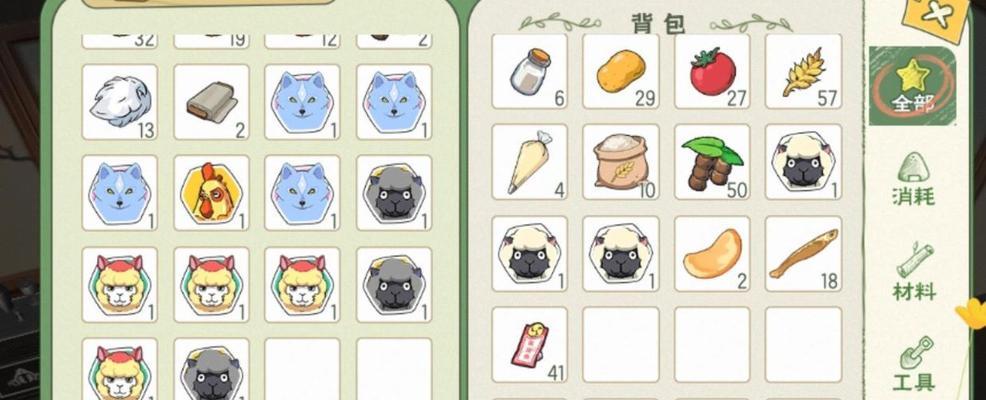Screen dimensions: 986x400
Task: Select the salt jar item with count 6
Action: [529, 71]
